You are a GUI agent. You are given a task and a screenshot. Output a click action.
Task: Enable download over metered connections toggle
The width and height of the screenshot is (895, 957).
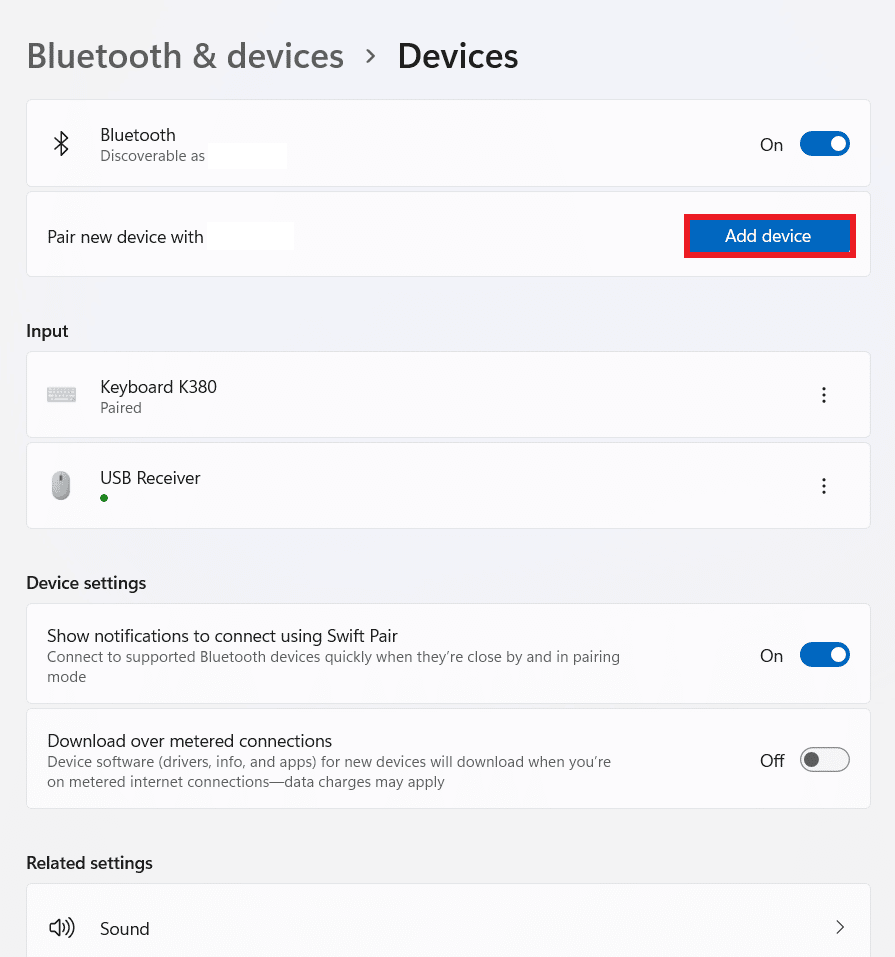(x=824, y=760)
